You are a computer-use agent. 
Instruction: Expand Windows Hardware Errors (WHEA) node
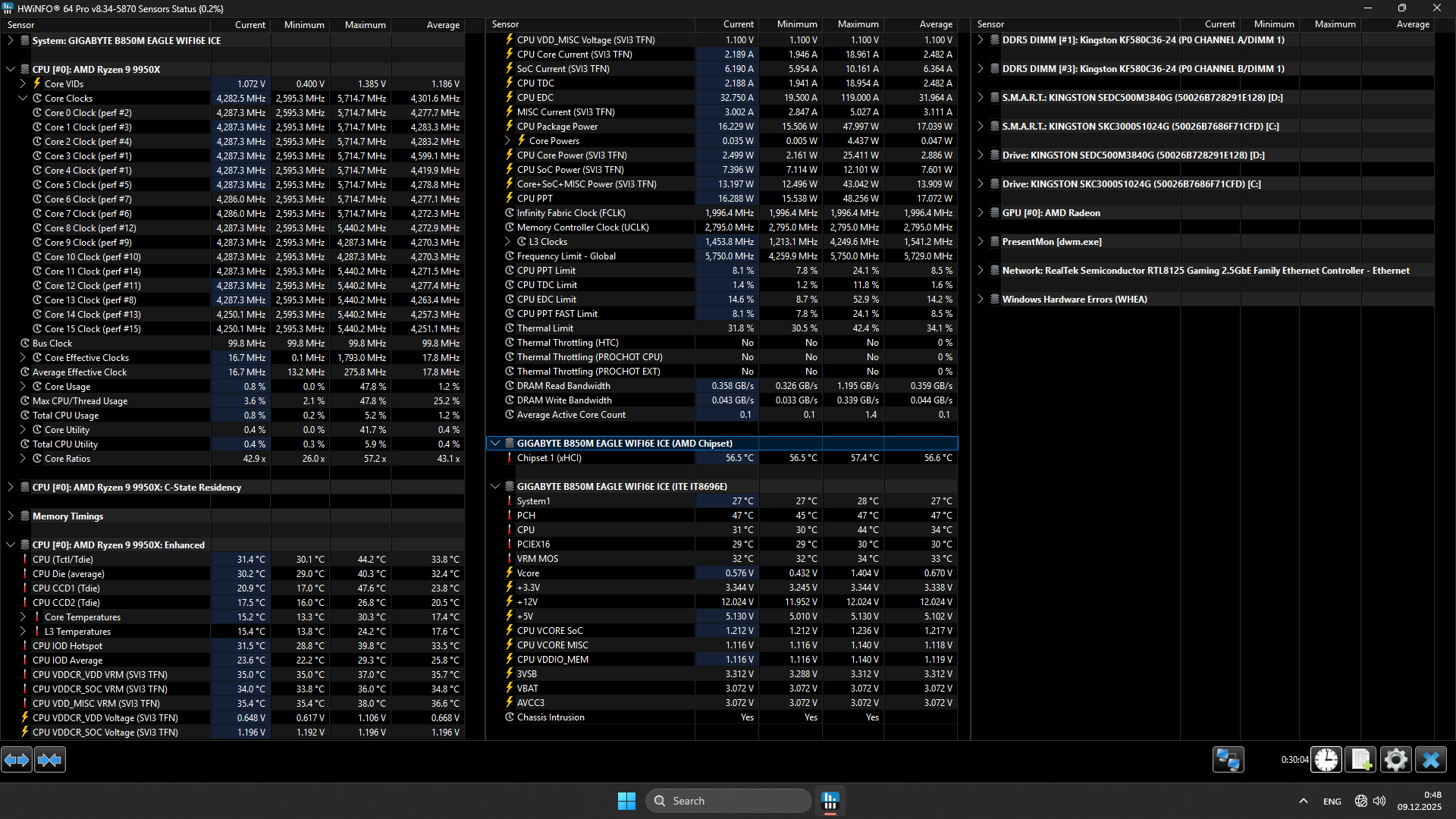click(981, 299)
